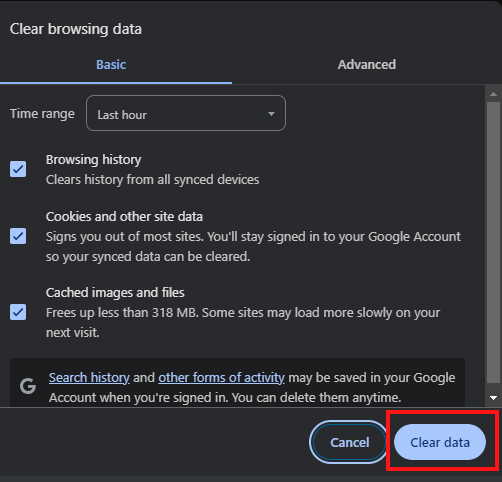Uncheck Cached images and files checkbox
502x482 pixels.
(18, 312)
